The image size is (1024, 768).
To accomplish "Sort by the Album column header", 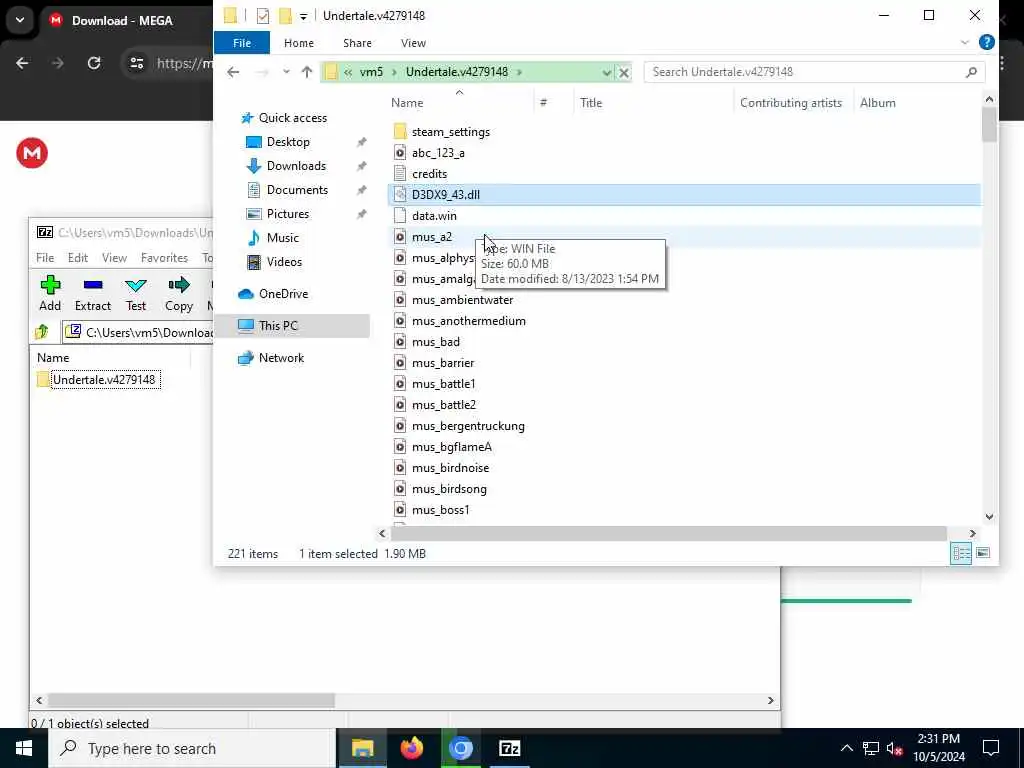I will pos(877,103).
